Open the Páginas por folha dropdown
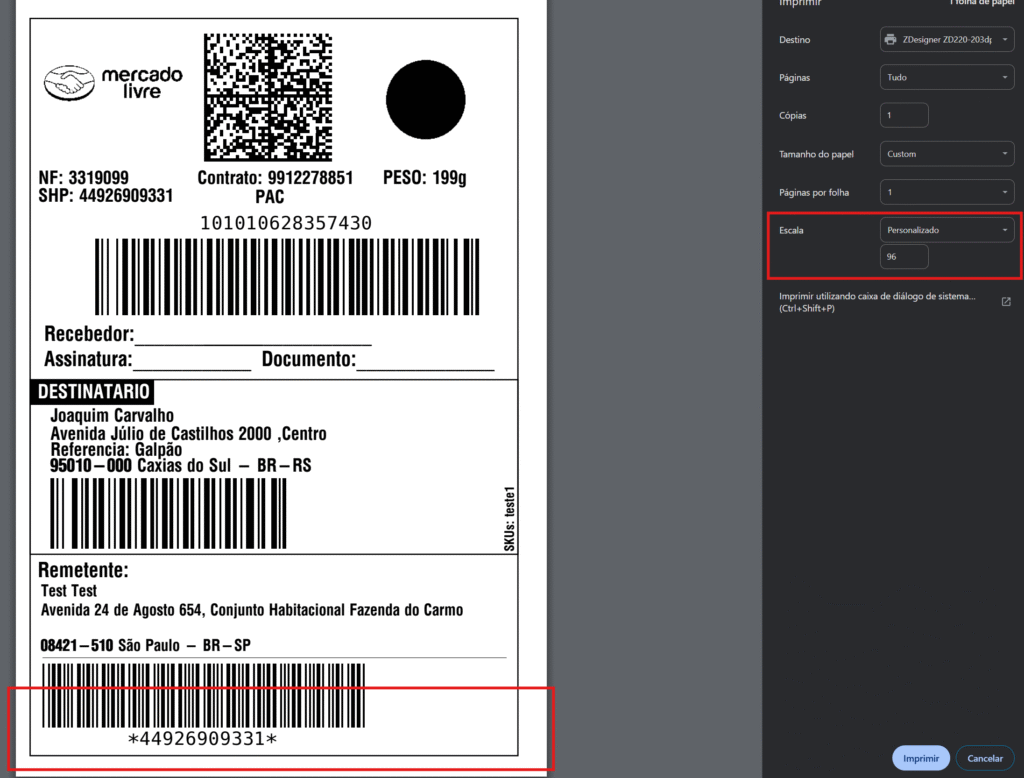 coord(947,192)
